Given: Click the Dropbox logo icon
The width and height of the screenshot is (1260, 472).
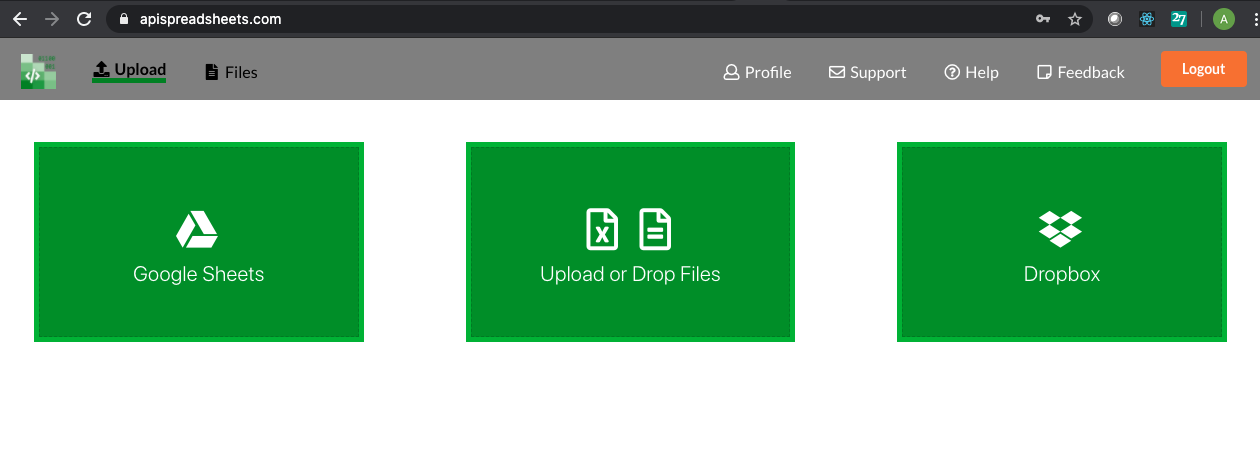Looking at the screenshot, I should click(x=1061, y=229).
